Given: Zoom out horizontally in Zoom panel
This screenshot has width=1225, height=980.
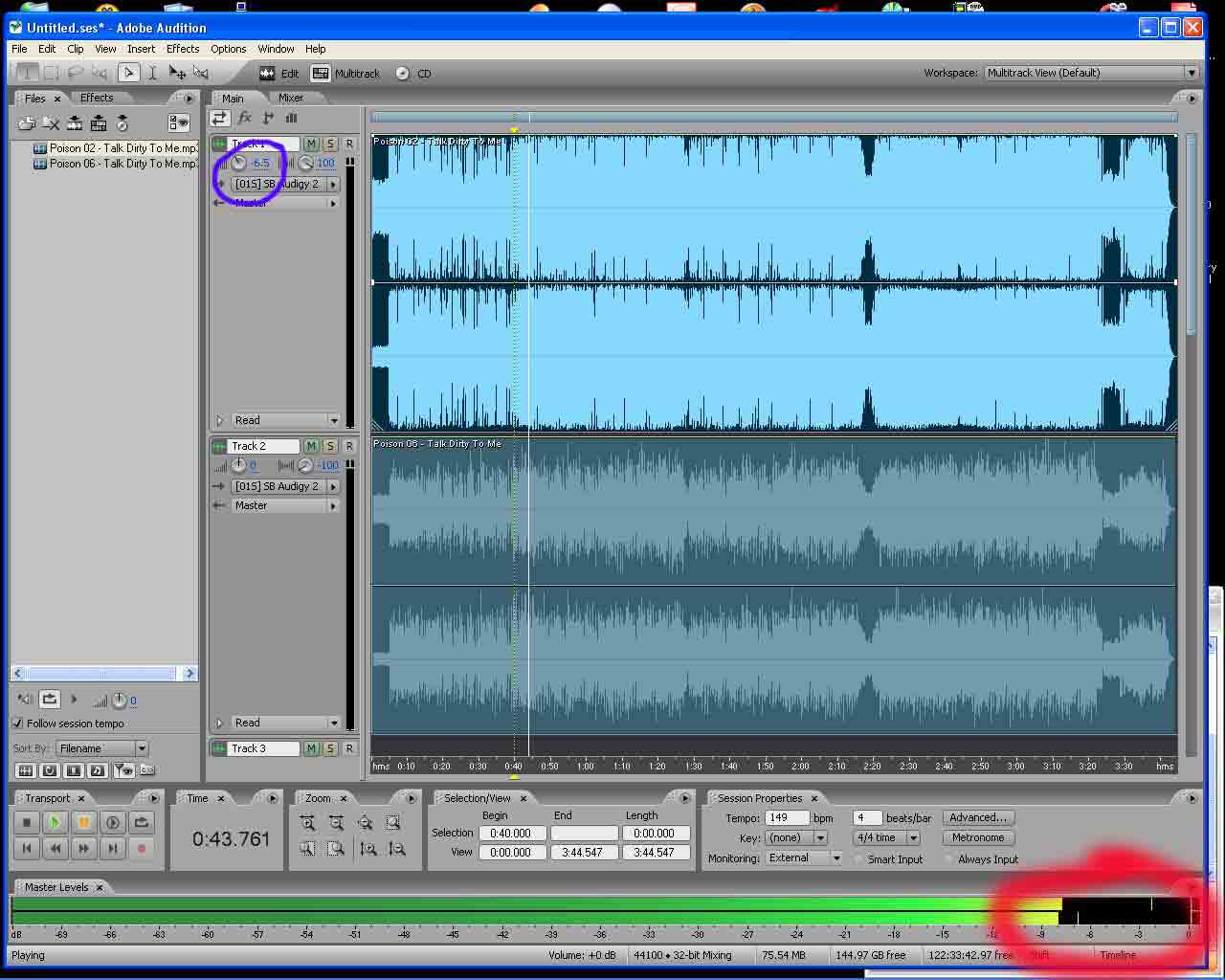Looking at the screenshot, I should click(336, 823).
